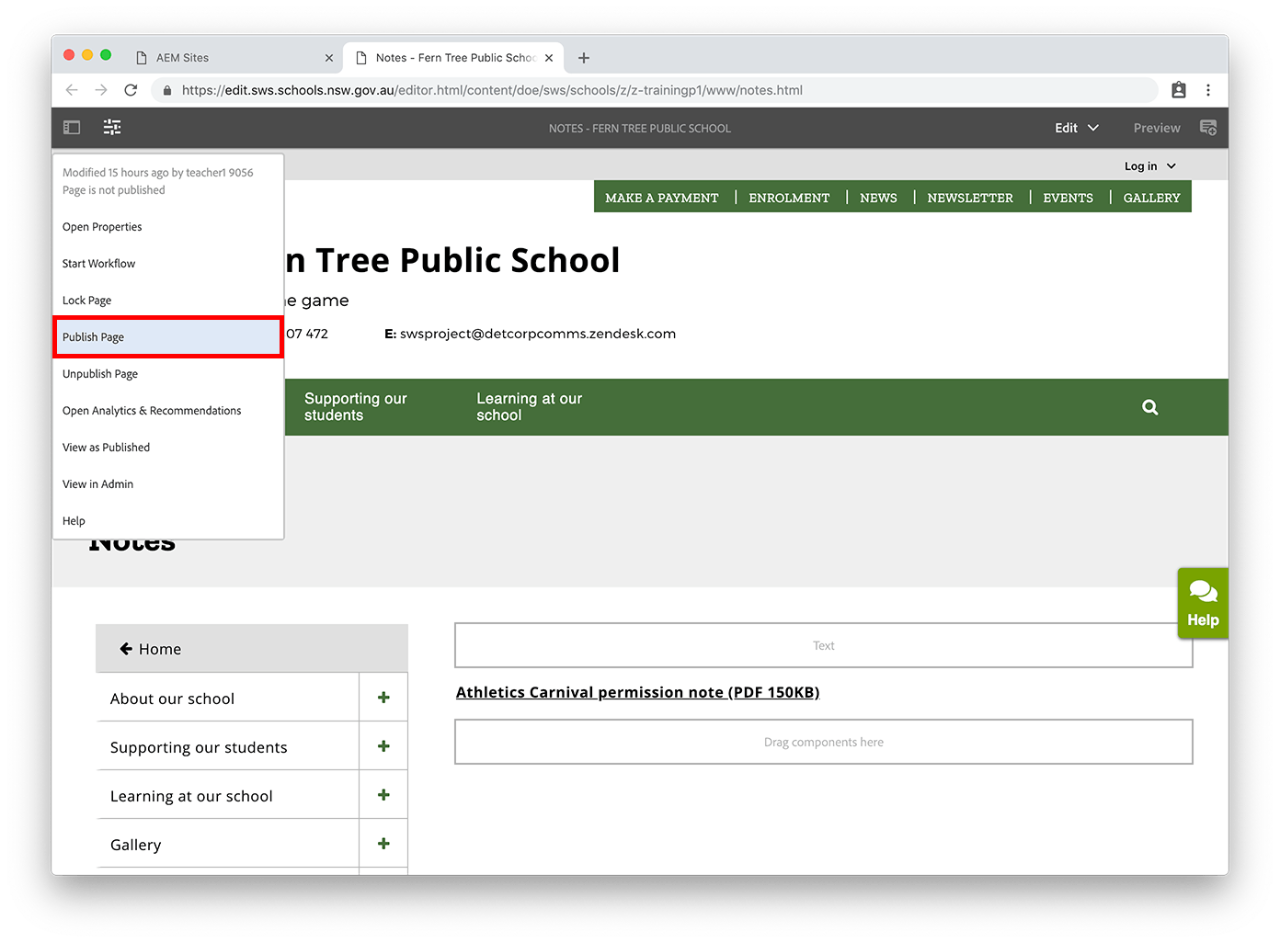Open Athletics Carnival permission note PDF link

pos(637,692)
